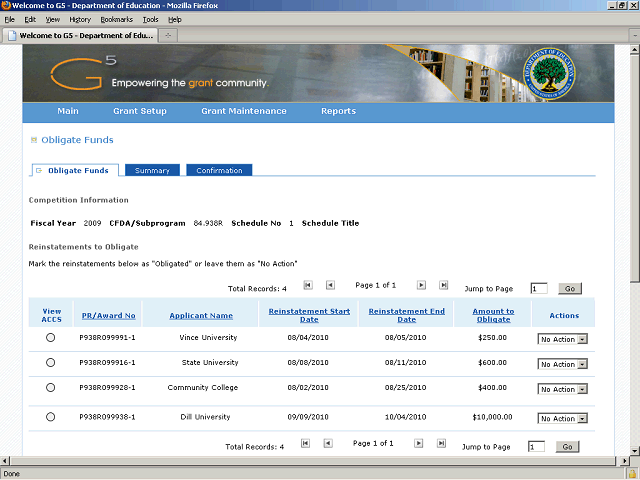640x480 pixels.
Task: Sort by Amount to Obligate column
Action: [x=493, y=315]
